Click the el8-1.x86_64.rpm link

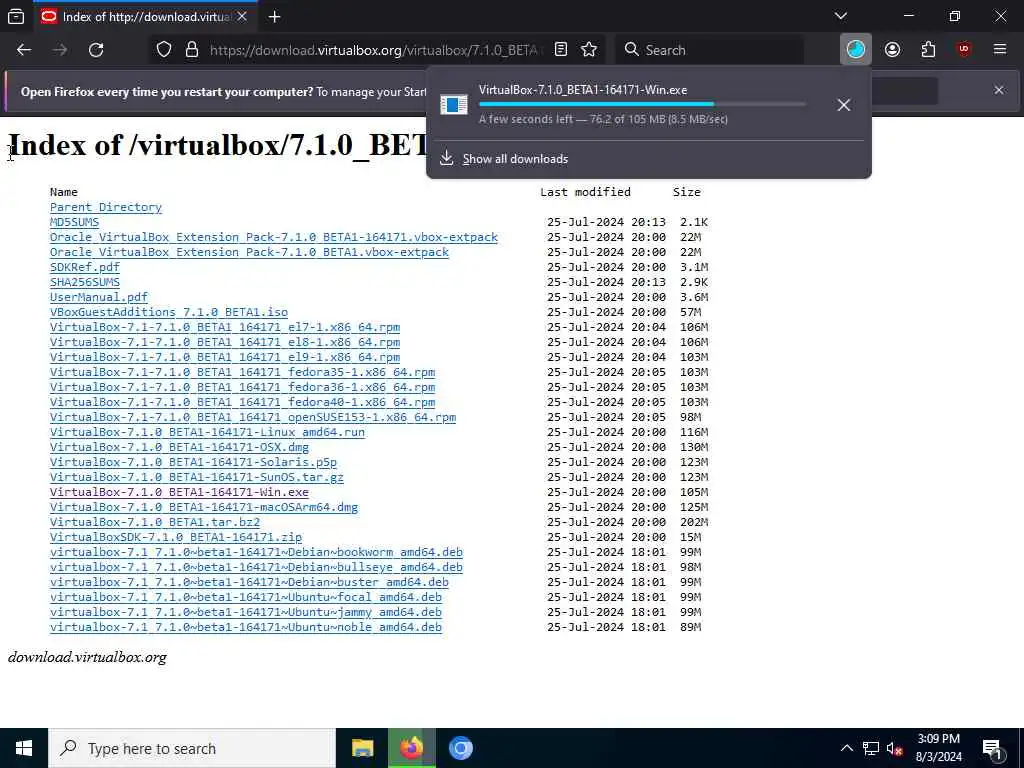click(x=225, y=342)
